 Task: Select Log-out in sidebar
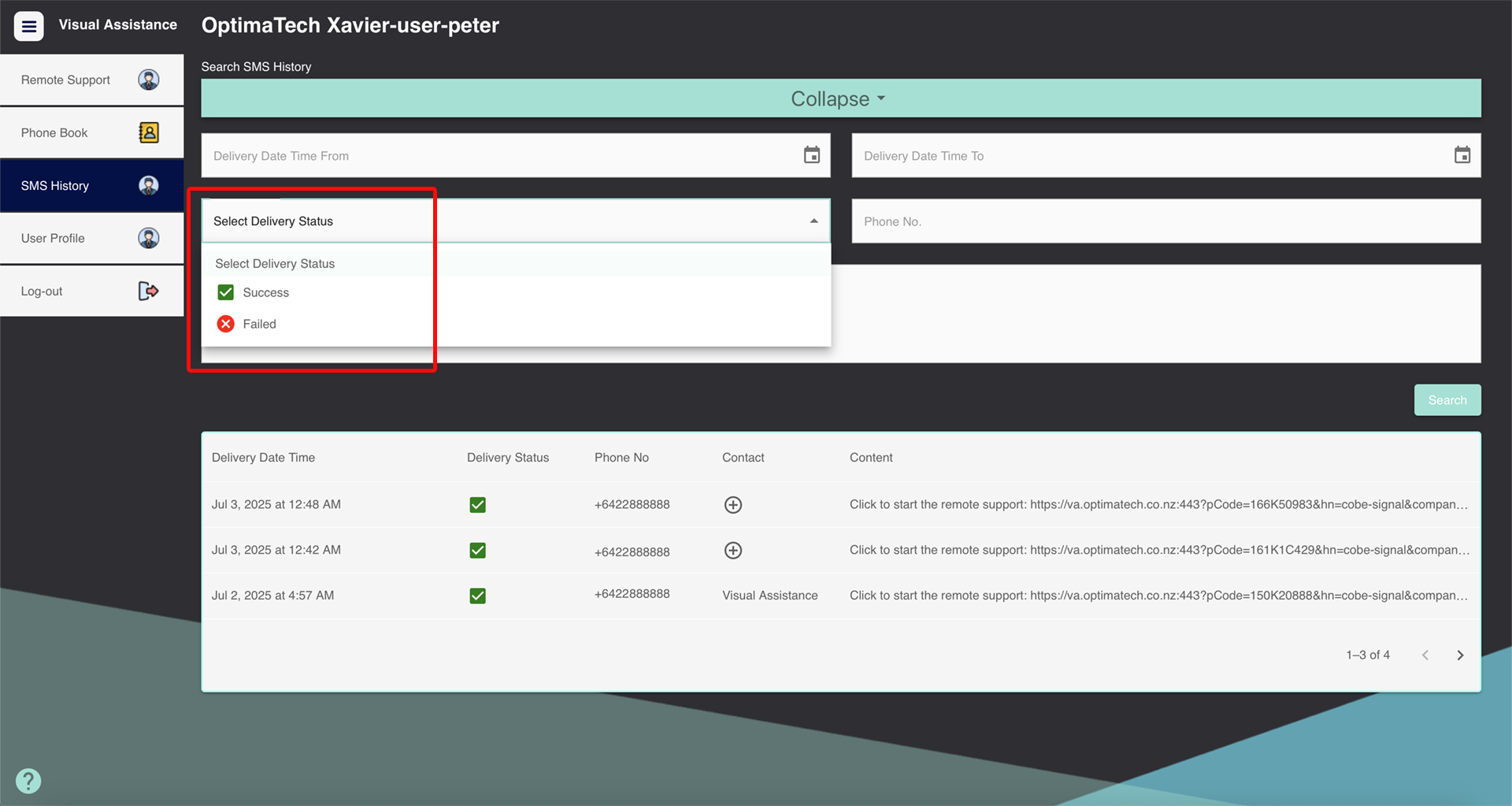[x=91, y=291]
